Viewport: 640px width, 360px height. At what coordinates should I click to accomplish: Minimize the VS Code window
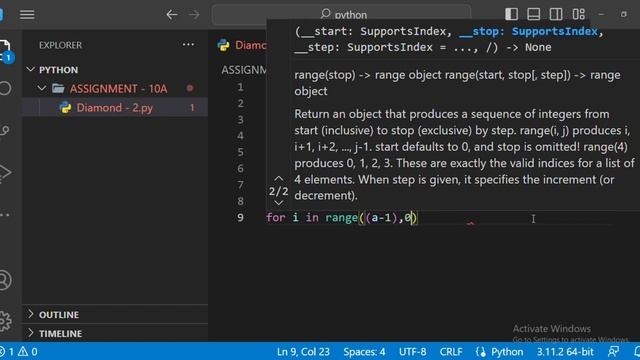pos(601,14)
